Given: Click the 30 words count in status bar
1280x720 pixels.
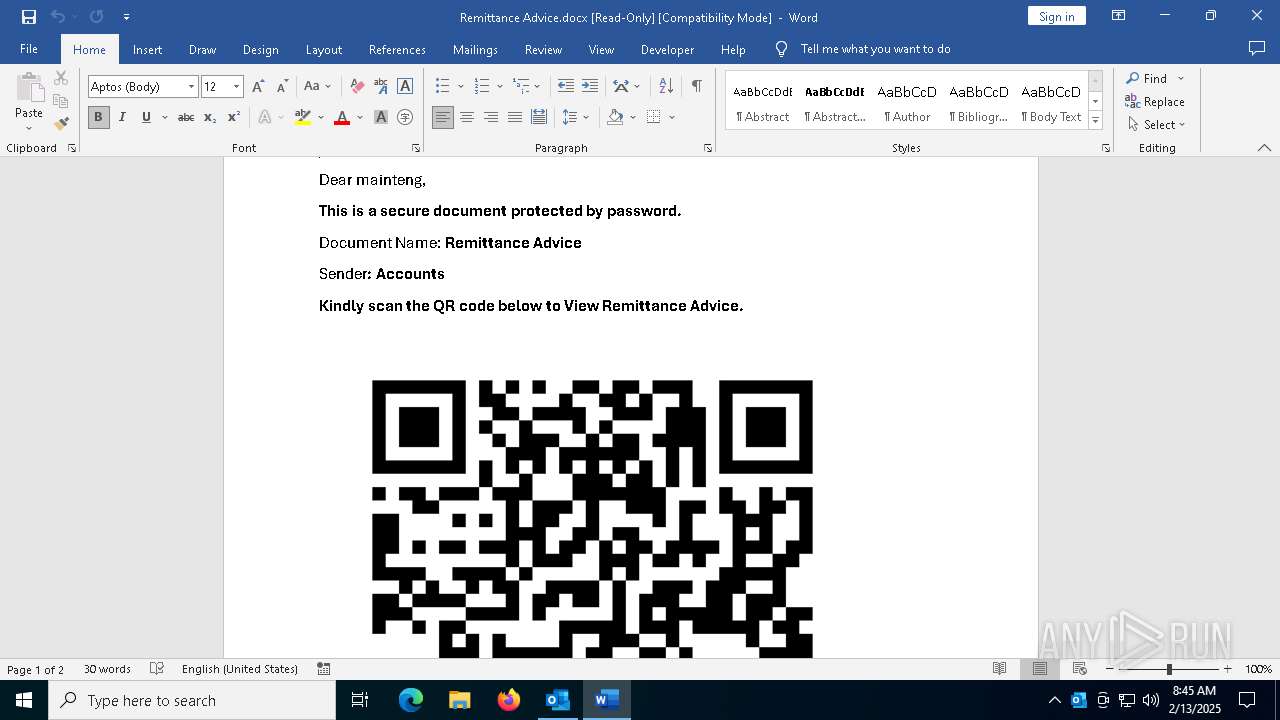Looking at the screenshot, I should pos(107,669).
